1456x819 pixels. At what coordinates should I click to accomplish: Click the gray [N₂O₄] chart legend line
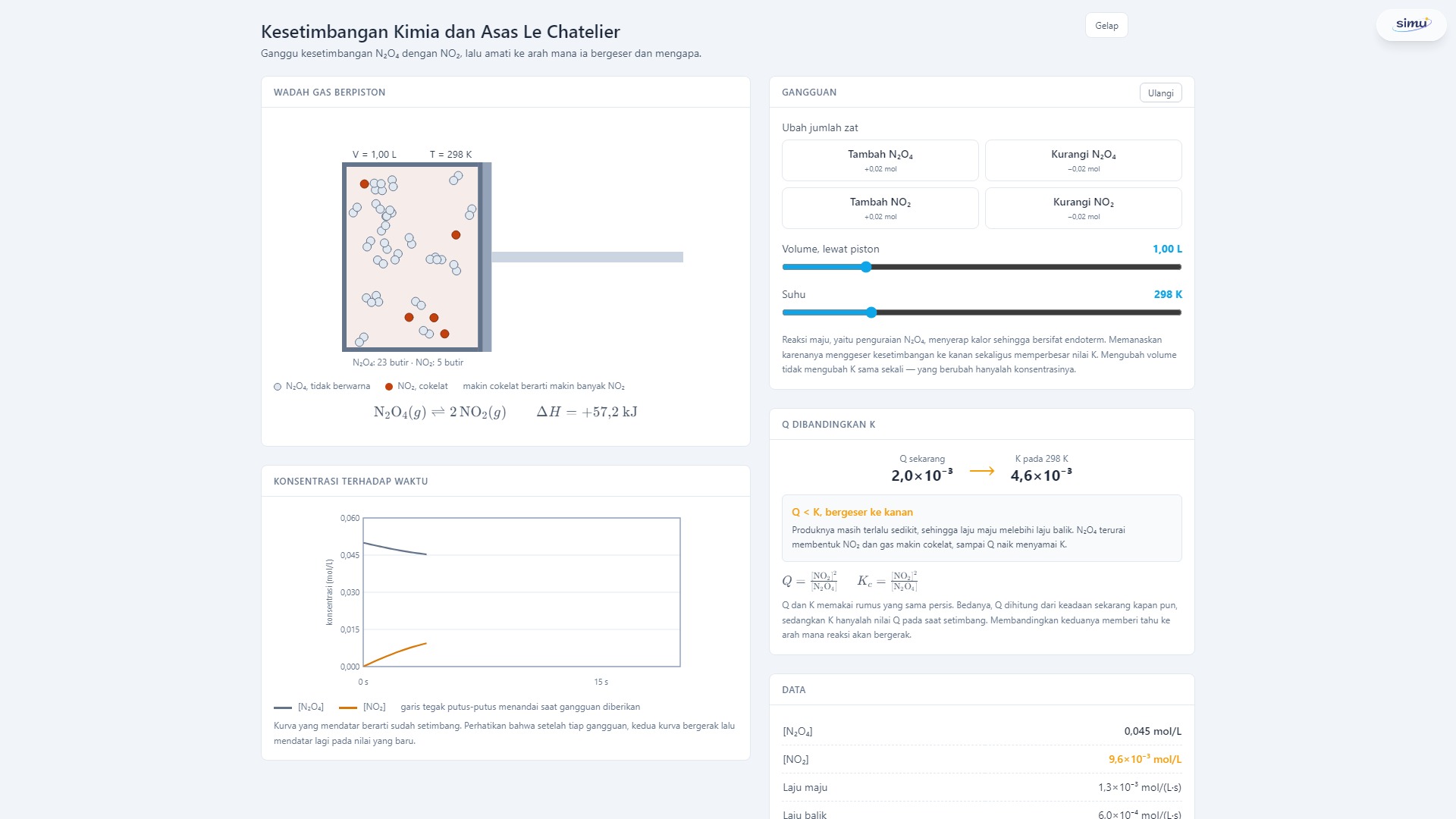pyautogui.click(x=283, y=708)
